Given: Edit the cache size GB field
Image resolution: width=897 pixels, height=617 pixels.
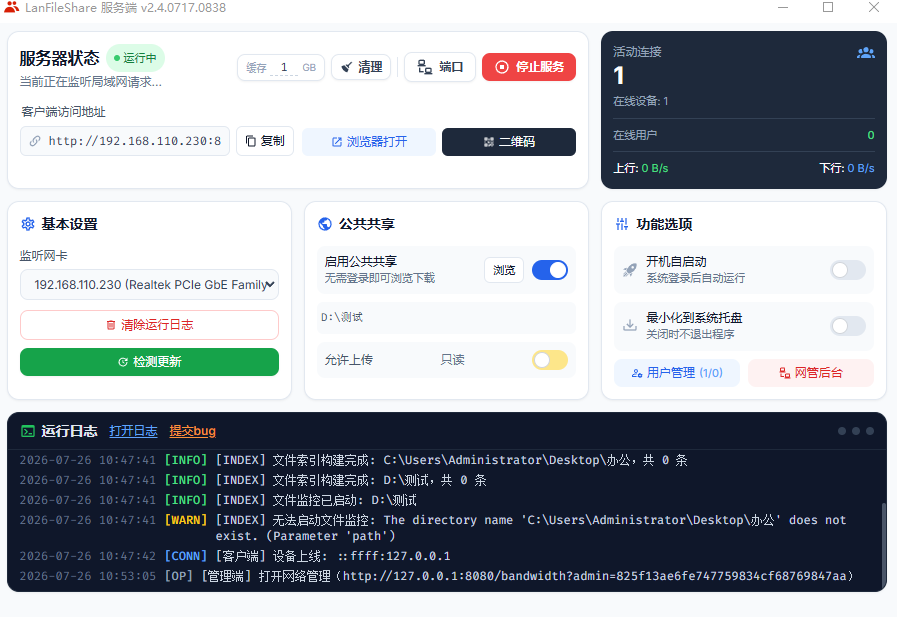Looking at the screenshot, I should point(284,67).
